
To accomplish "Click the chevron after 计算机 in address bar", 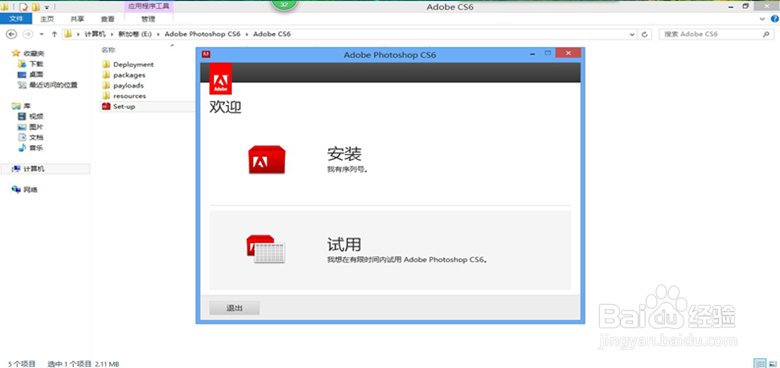I will coord(112,34).
